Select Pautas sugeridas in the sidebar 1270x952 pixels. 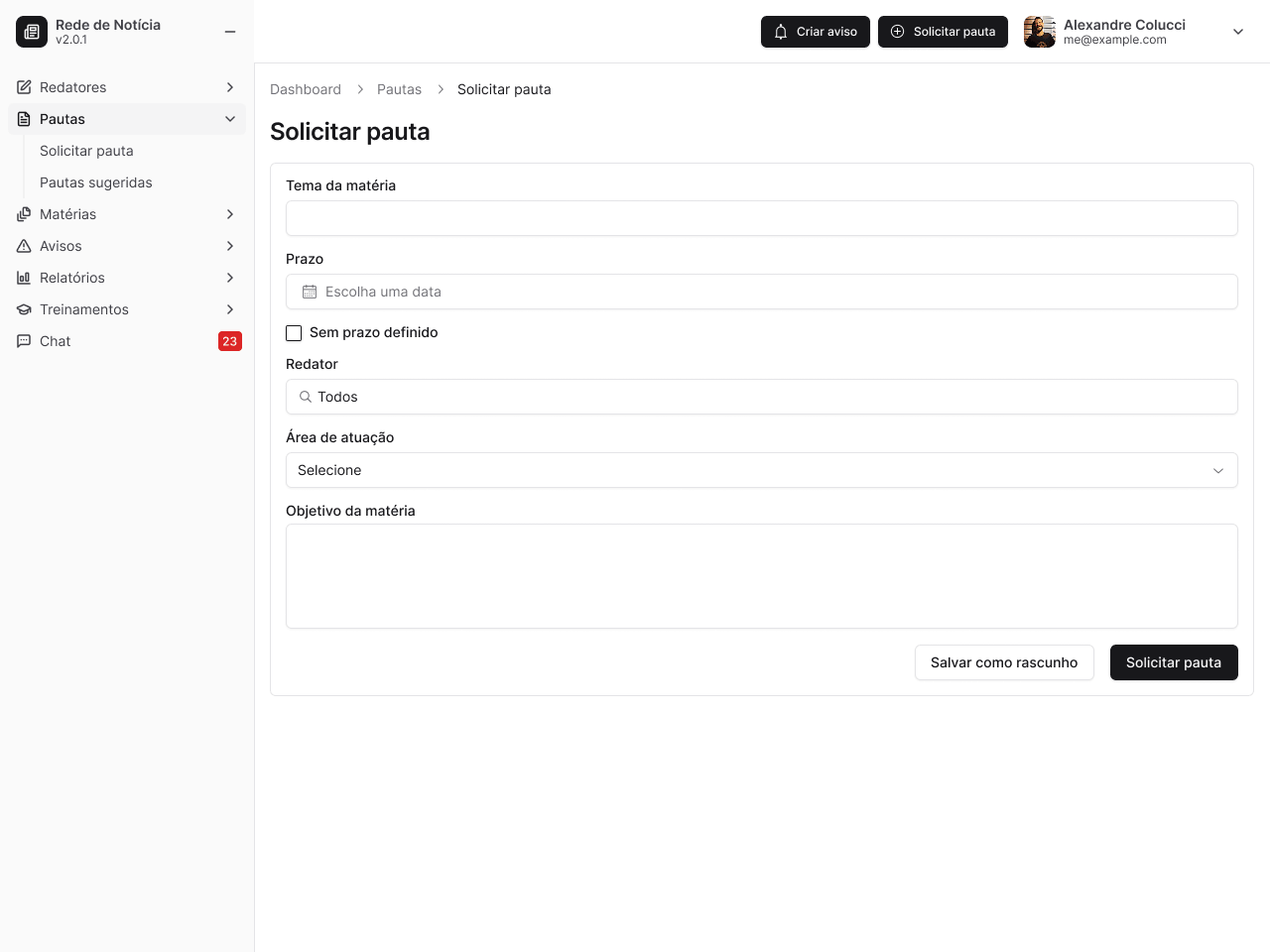(x=95, y=182)
